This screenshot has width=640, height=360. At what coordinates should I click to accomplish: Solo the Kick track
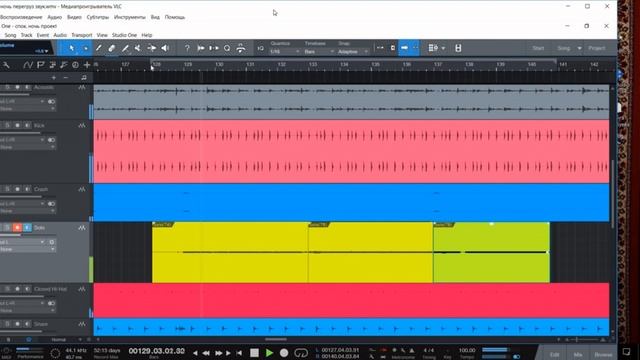click(x=7, y=125)
